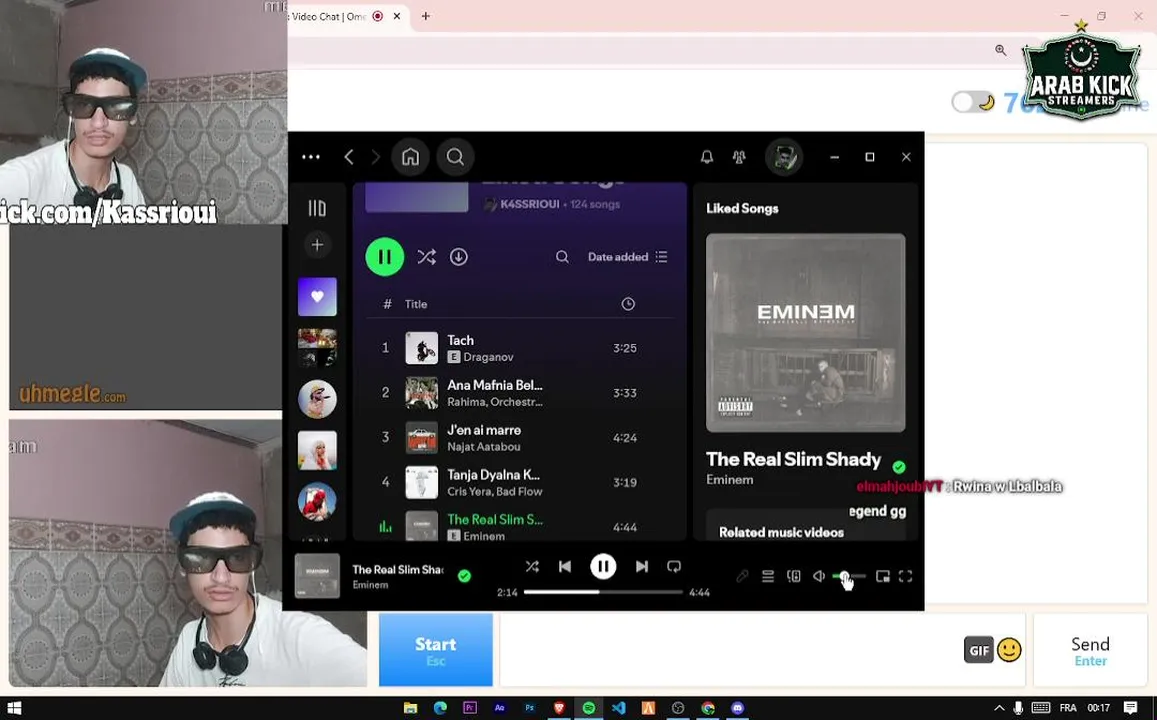Open Spotify search
1157x720 pixels.
(455, 157)
